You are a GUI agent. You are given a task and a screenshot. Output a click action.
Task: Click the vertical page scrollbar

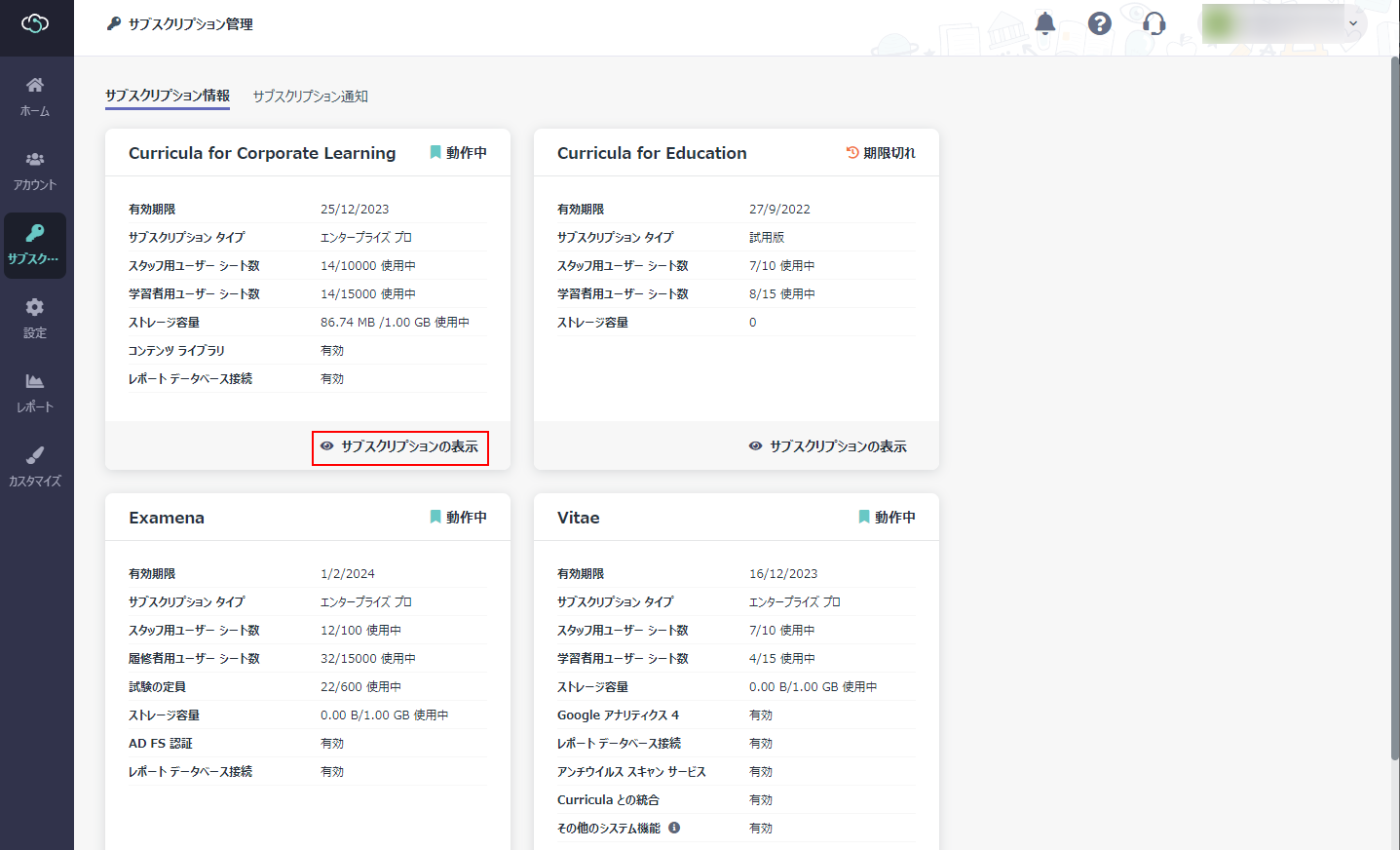tap(1395, 409)
